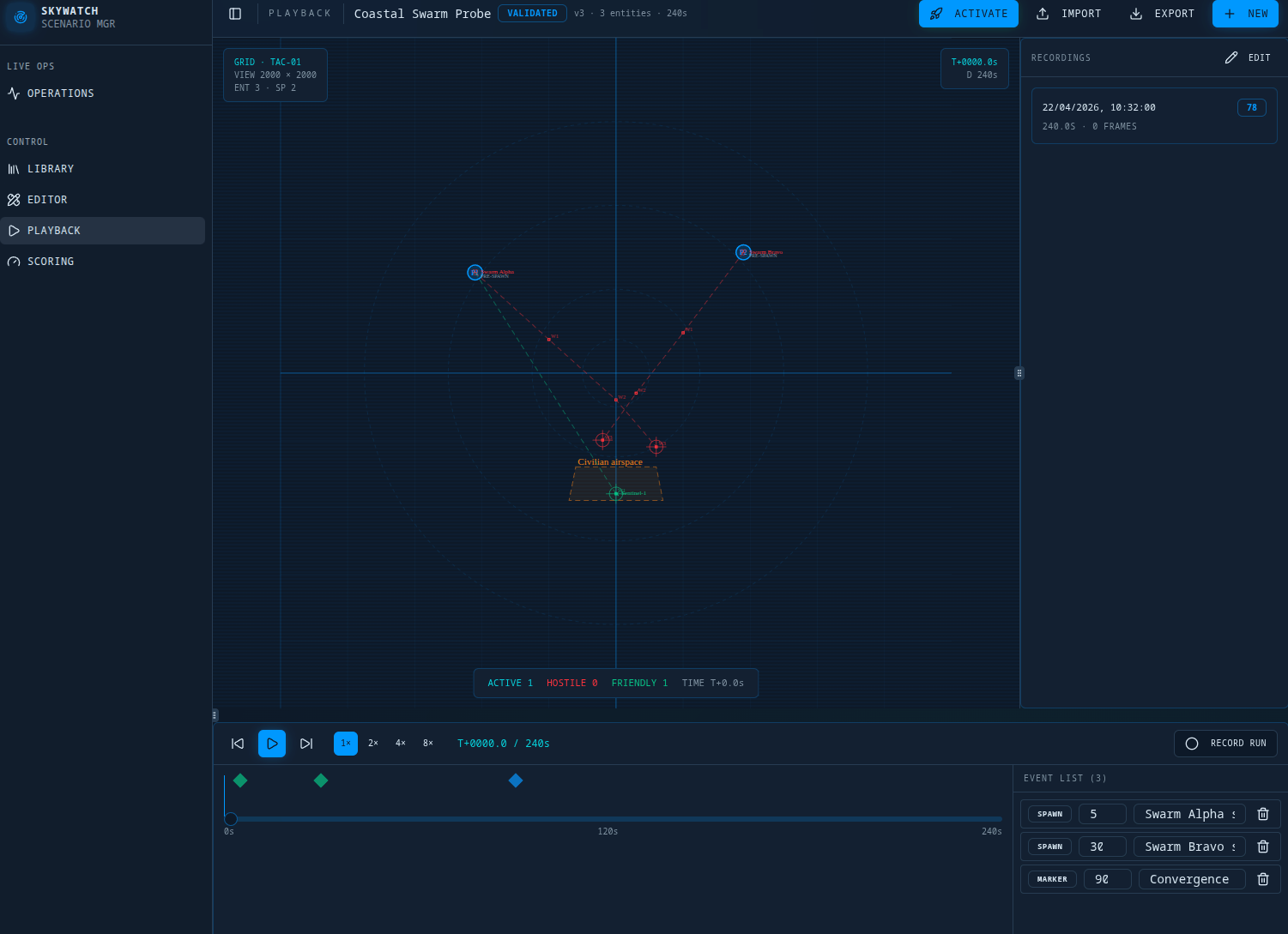Click the Civilian airspace zone label
1288x934 pixels.
[610, 461]
